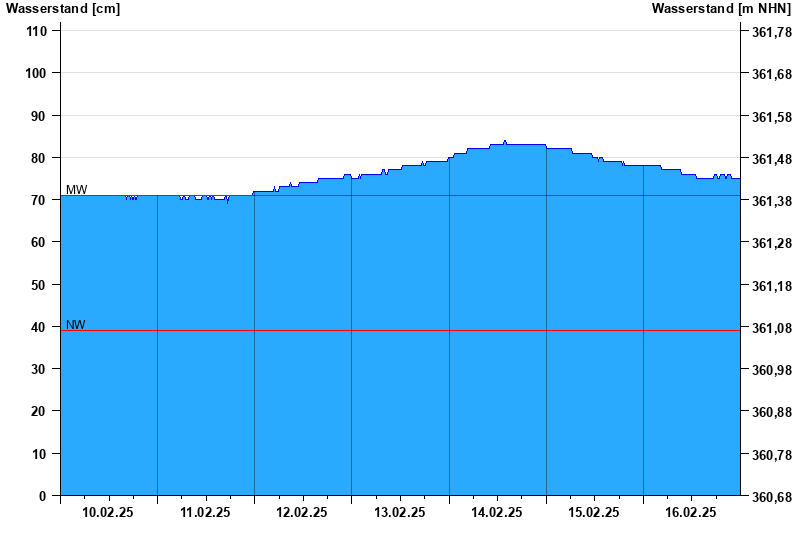Click the 90 value on left axis
This screenshot has height=550, width=800.
tap(39, 116)
